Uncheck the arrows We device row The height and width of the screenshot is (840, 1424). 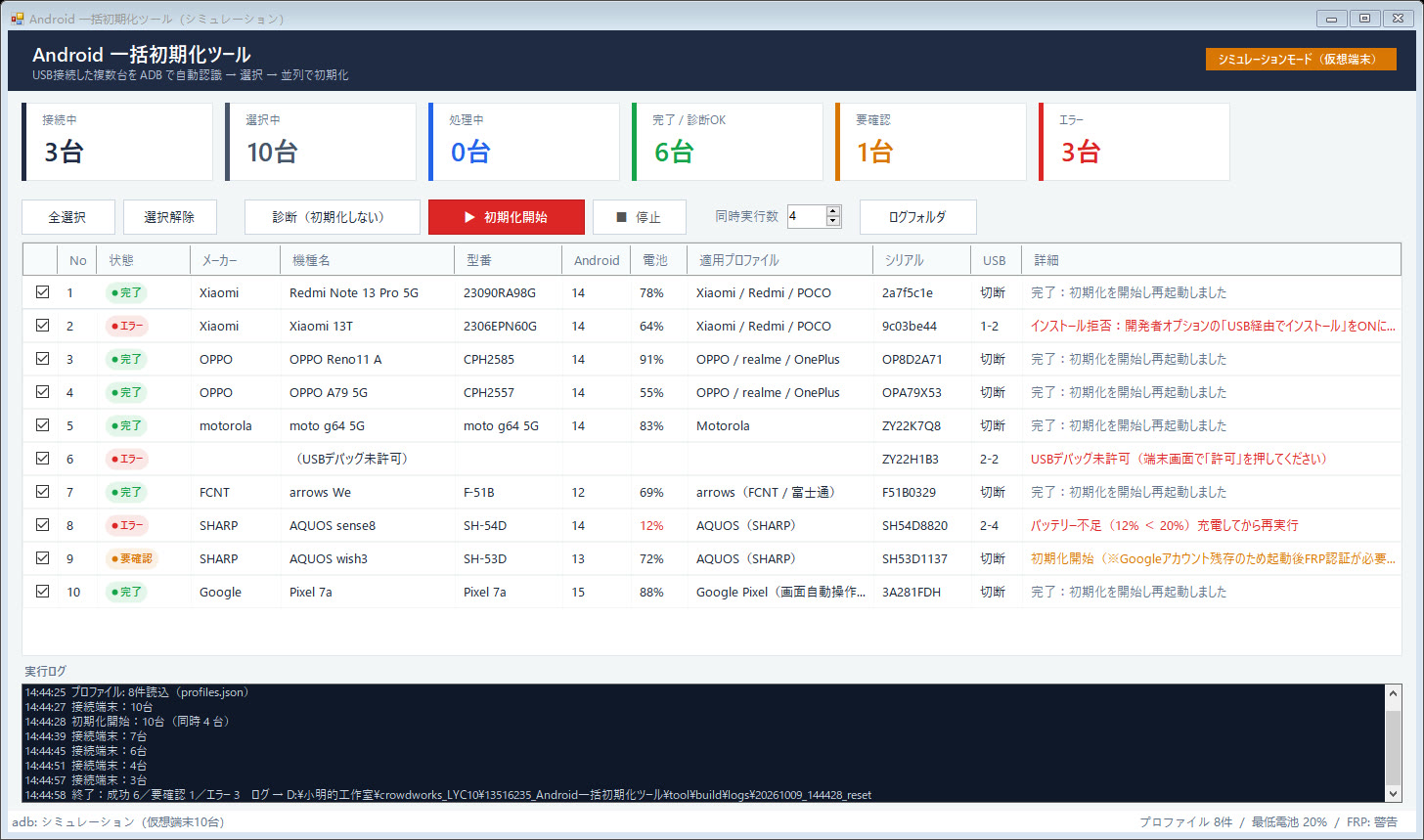click(42, 492)
